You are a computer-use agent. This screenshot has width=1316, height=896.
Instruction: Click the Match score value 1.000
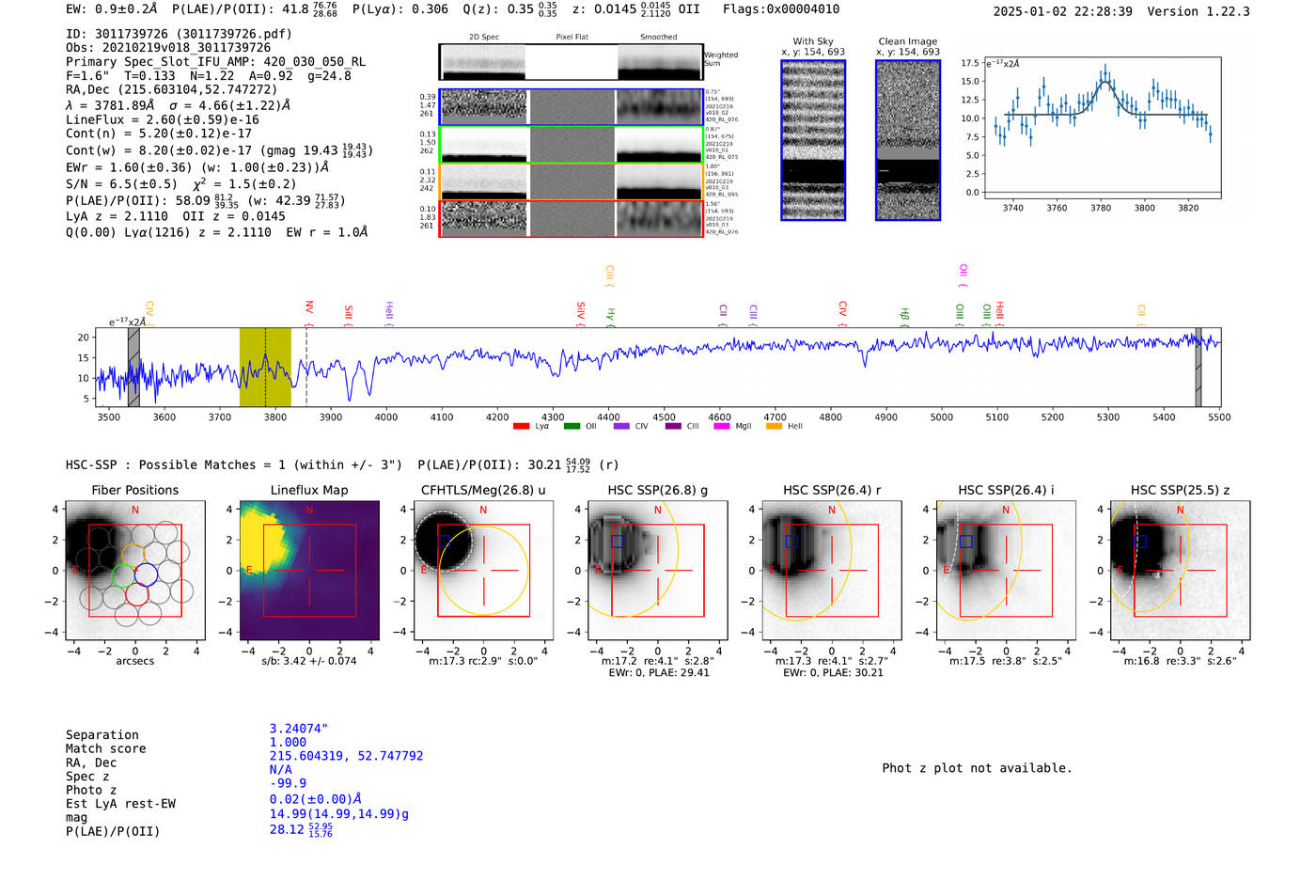(x=288, y=743)
